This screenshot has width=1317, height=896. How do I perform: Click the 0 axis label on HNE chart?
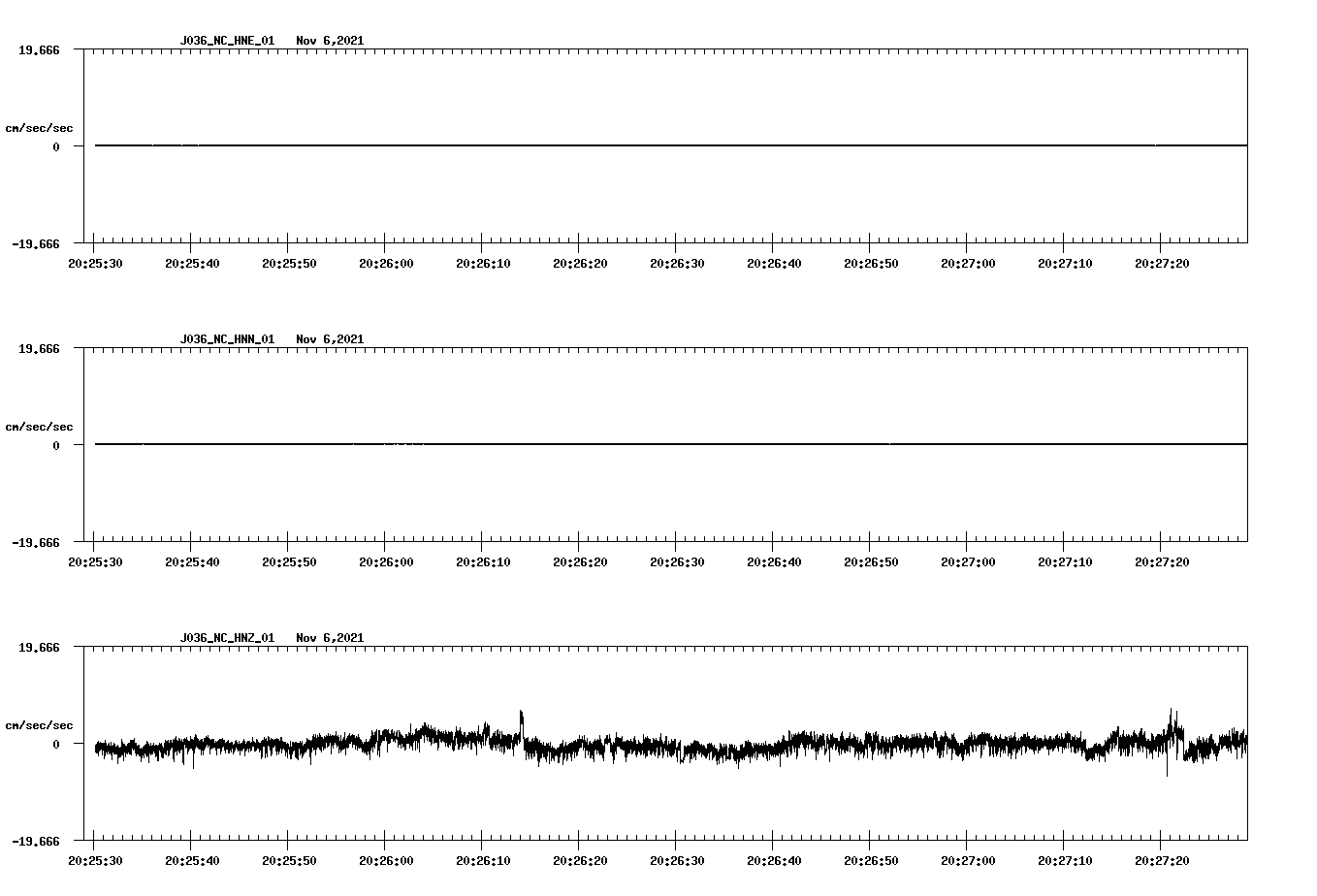pyautogui.click(x=56, y=147)
